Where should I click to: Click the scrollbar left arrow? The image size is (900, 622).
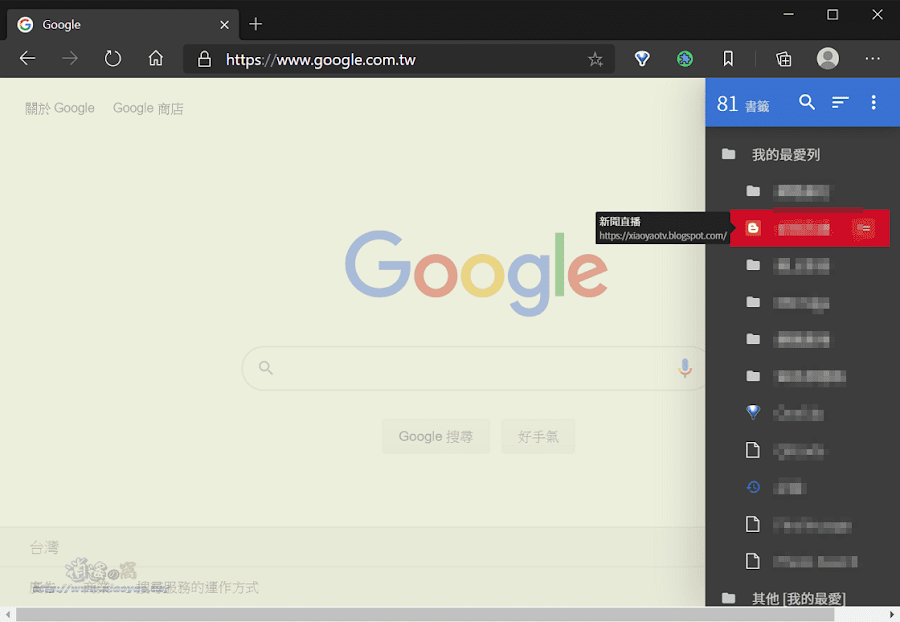tap(7, 615)
